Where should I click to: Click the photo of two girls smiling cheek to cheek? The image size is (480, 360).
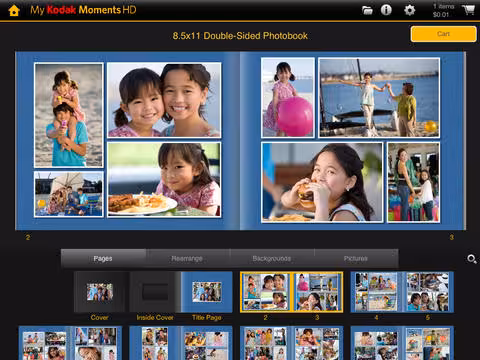[x=164, y=100]
